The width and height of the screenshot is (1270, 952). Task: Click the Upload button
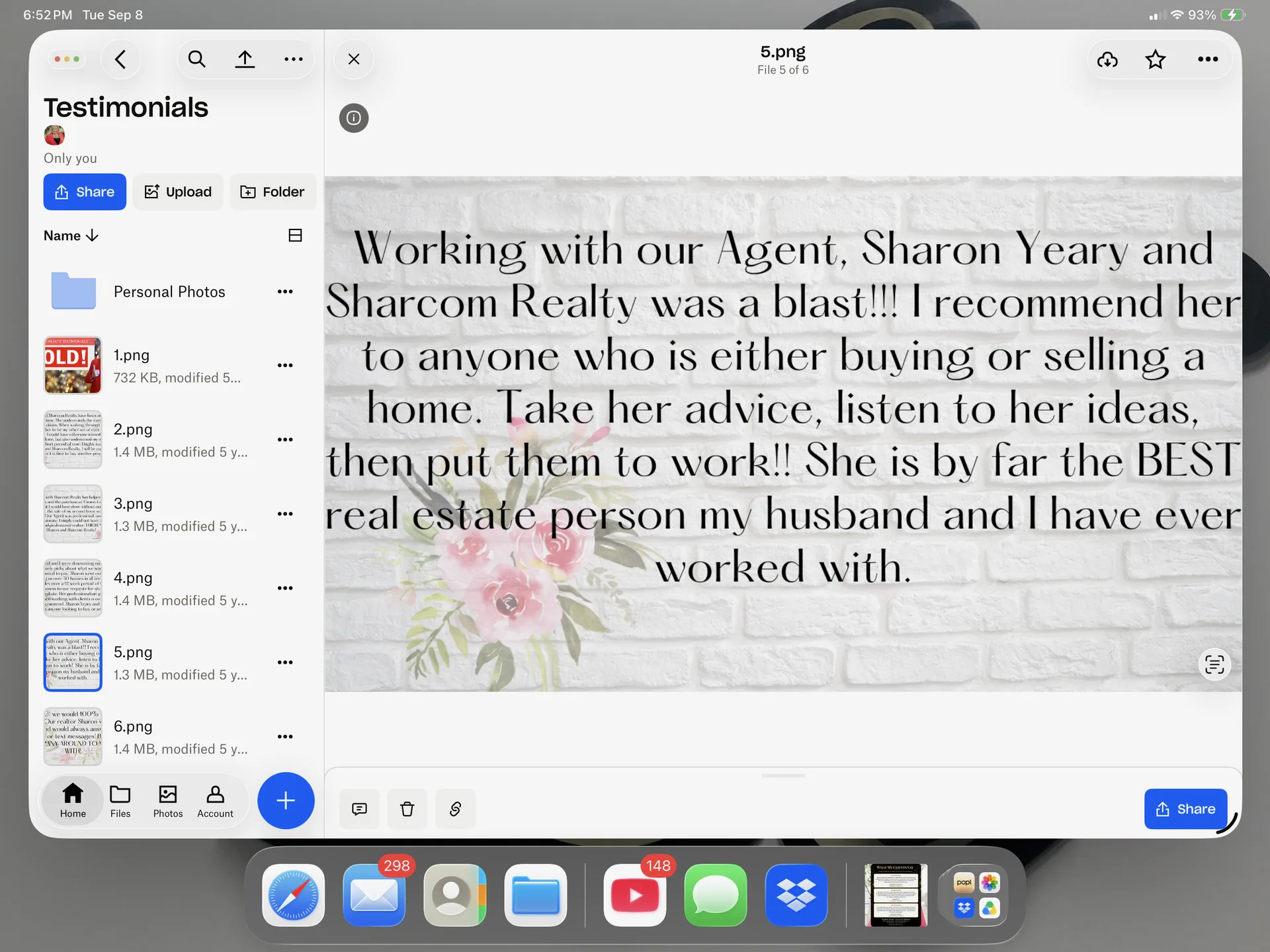coord(178,192)
